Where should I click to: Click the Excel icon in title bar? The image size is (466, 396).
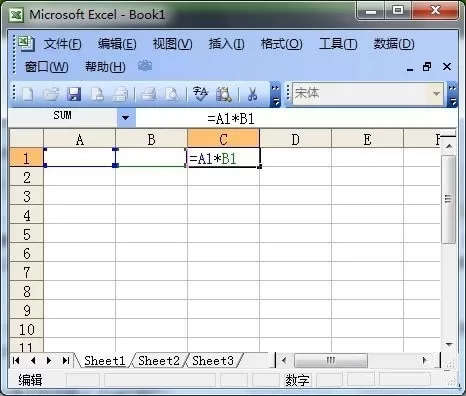click(16, 15)
